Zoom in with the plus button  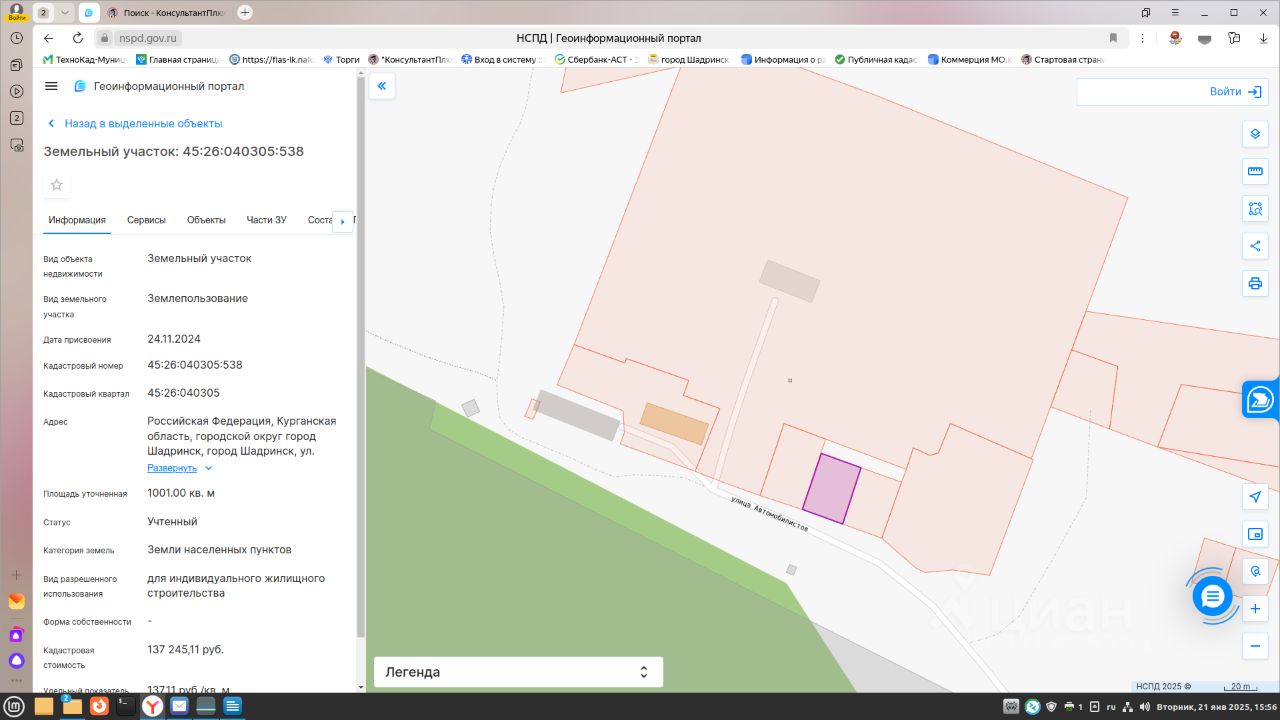tap(1255, 609)
